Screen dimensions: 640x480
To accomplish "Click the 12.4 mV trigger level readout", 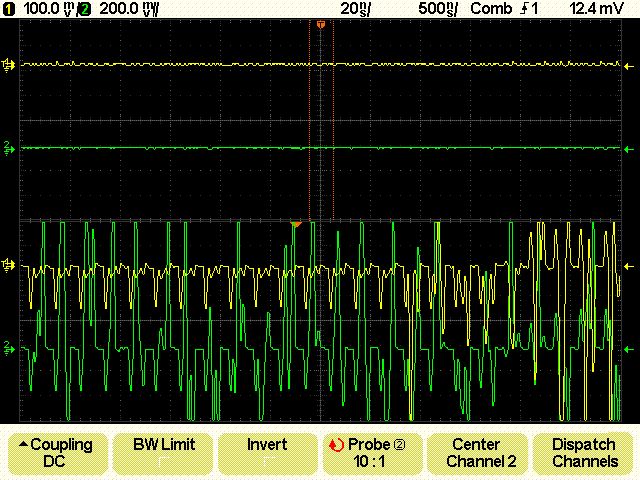I will pyautogui.click(x=596, y=9).
